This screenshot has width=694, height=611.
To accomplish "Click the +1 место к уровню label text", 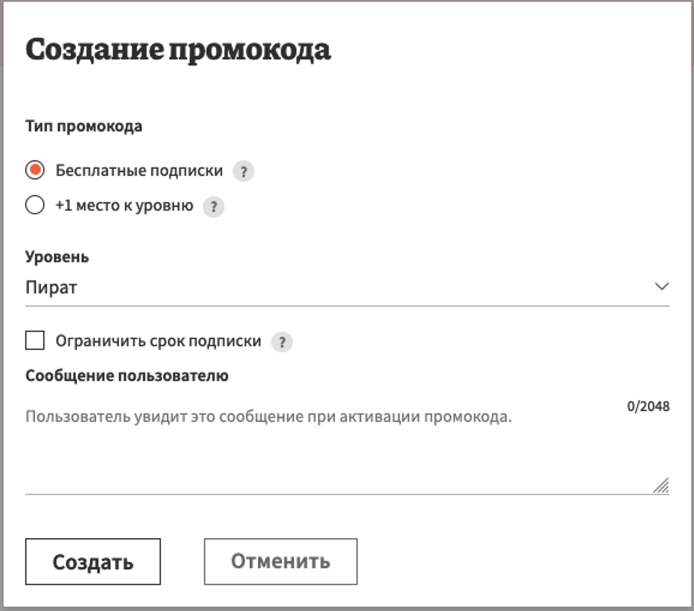I will tap(124, 207).
